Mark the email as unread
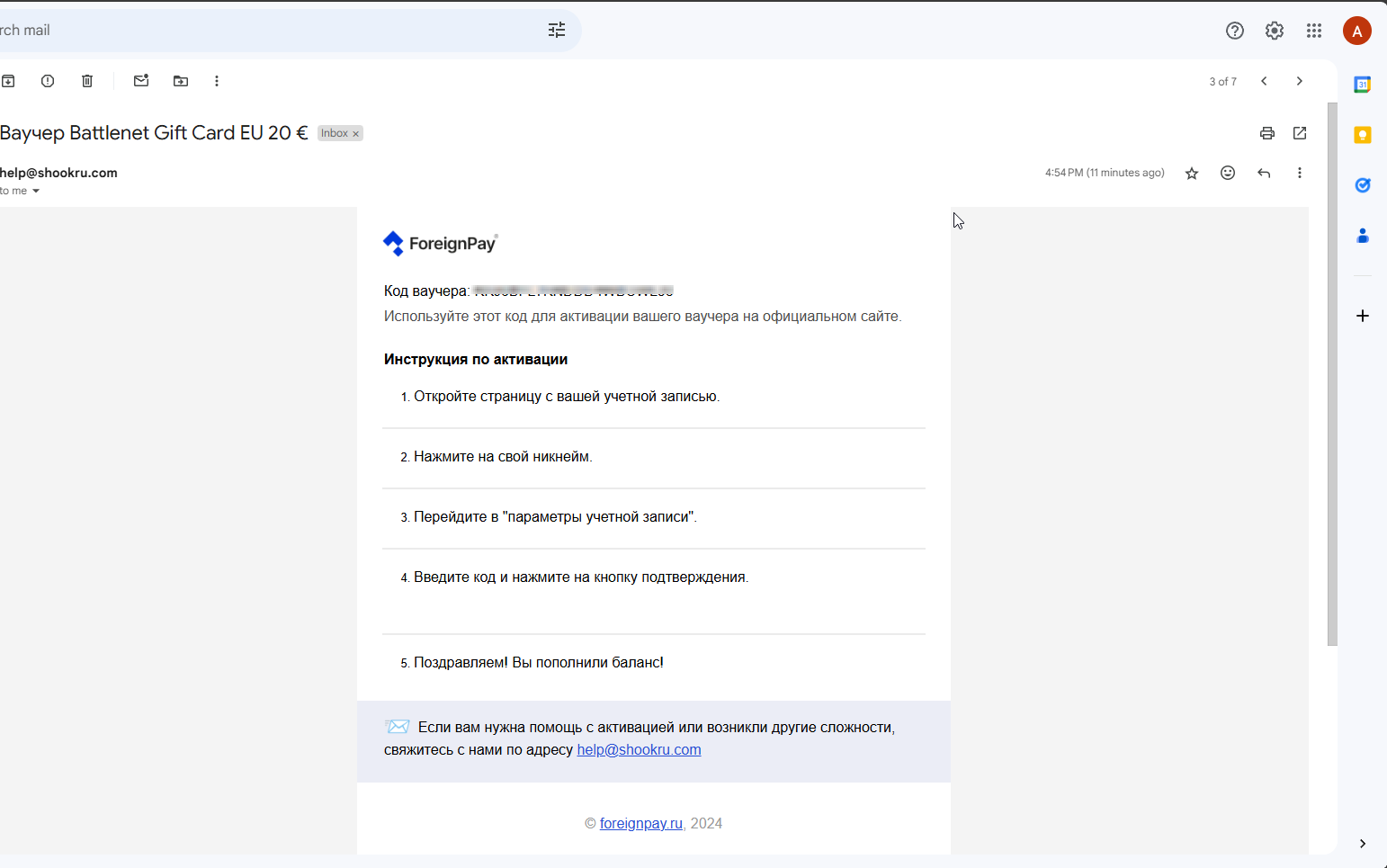The image size is (1387, 868). click(x=141, y=81)
